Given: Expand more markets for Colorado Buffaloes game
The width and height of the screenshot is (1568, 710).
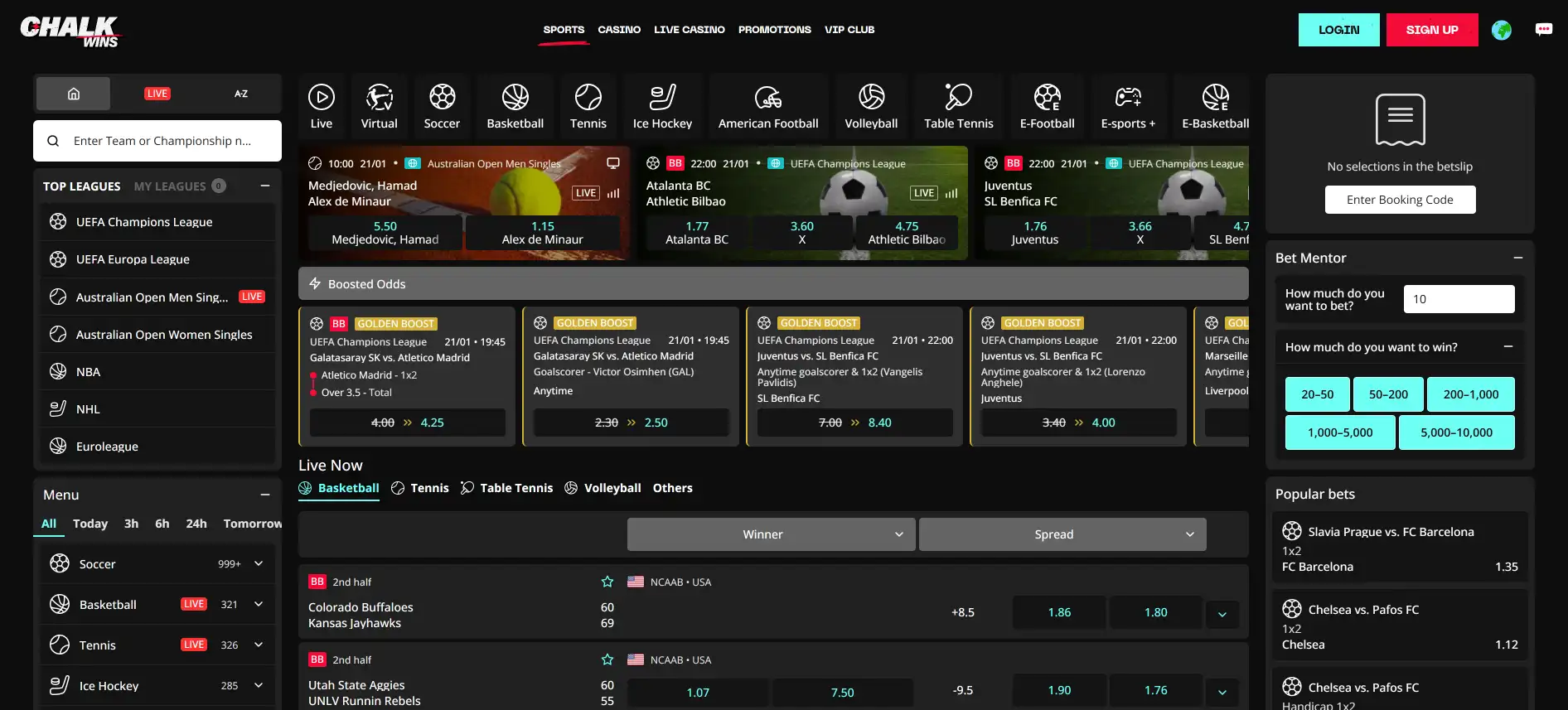Looking at the screenshot, I should coord(1222,614).
